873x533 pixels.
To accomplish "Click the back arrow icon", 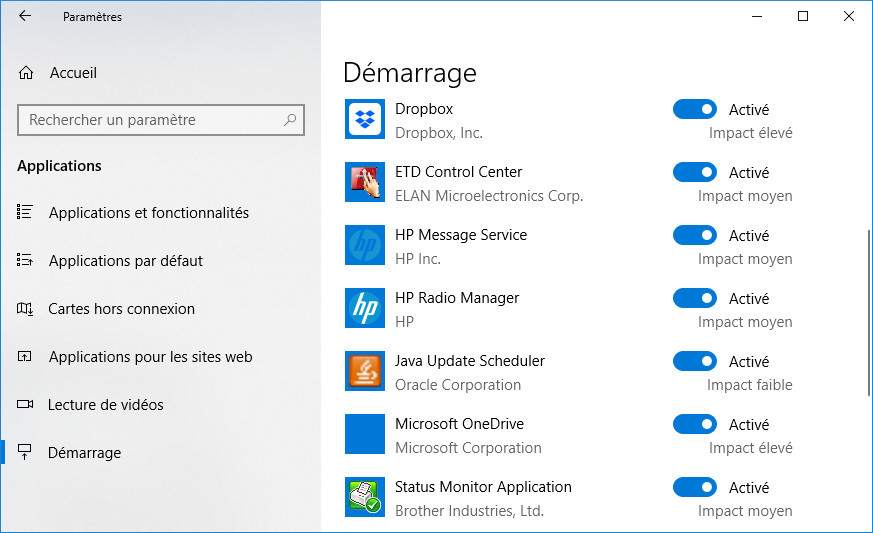I will click(x=24, y=16).
